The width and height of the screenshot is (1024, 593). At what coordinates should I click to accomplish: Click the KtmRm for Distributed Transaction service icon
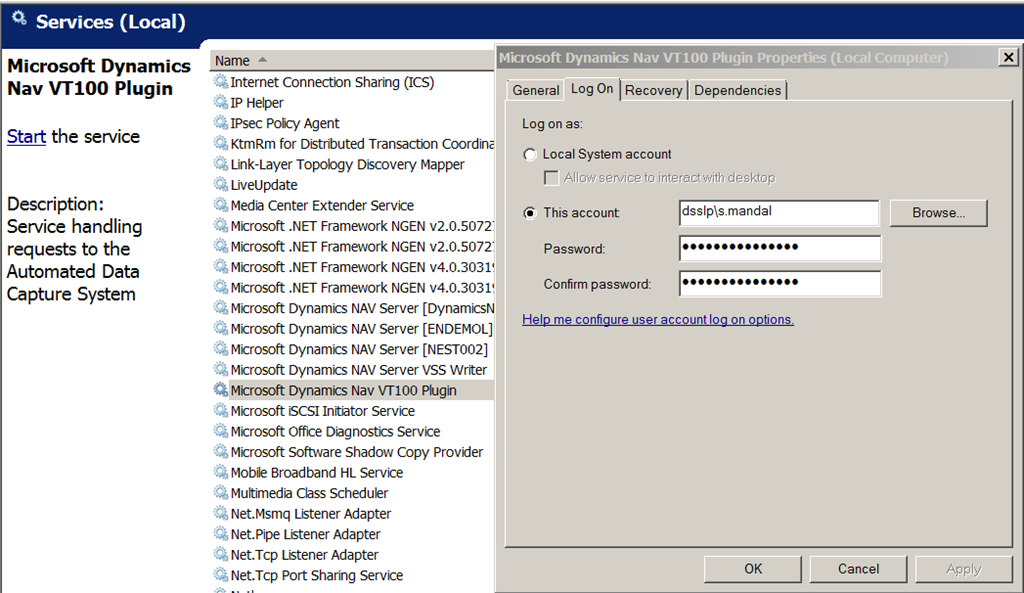tap(221, 144)
